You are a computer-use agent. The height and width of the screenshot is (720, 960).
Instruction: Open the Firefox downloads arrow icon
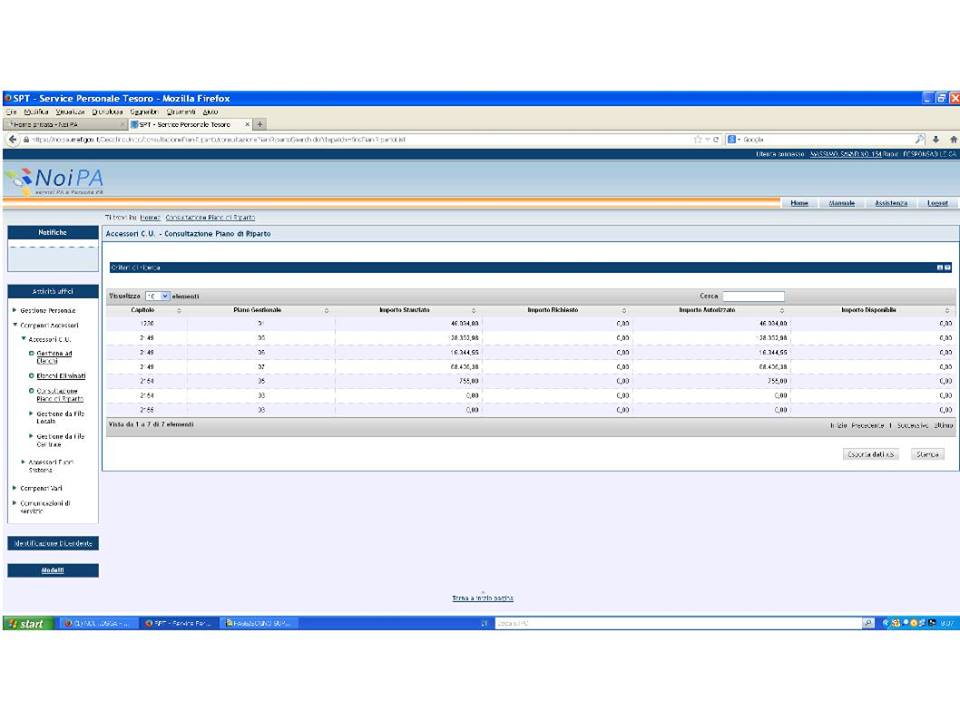coord(937,139)
